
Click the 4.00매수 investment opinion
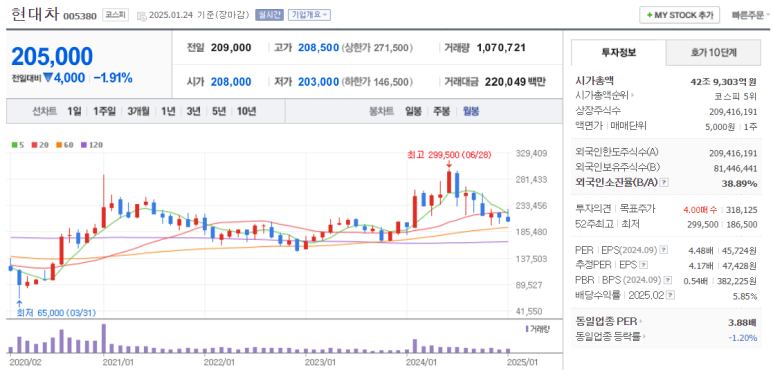click(700, 210)
